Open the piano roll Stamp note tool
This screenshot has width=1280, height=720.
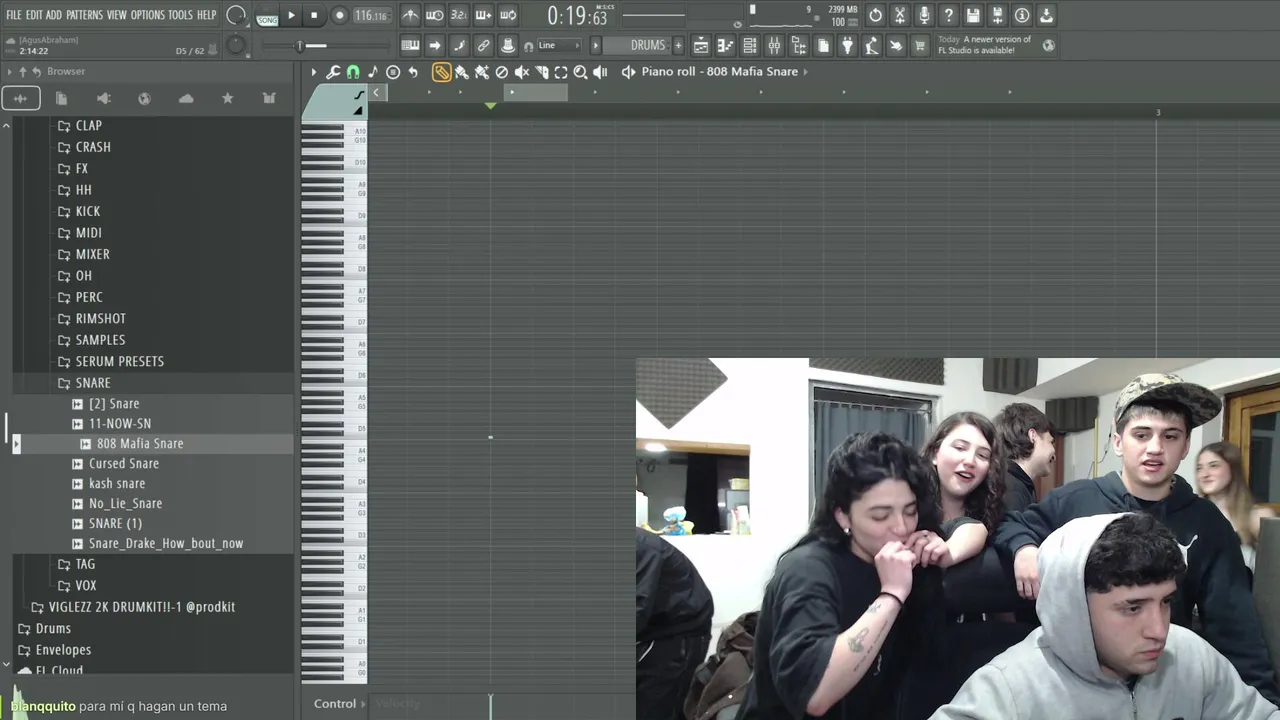[x=373, y=72]
